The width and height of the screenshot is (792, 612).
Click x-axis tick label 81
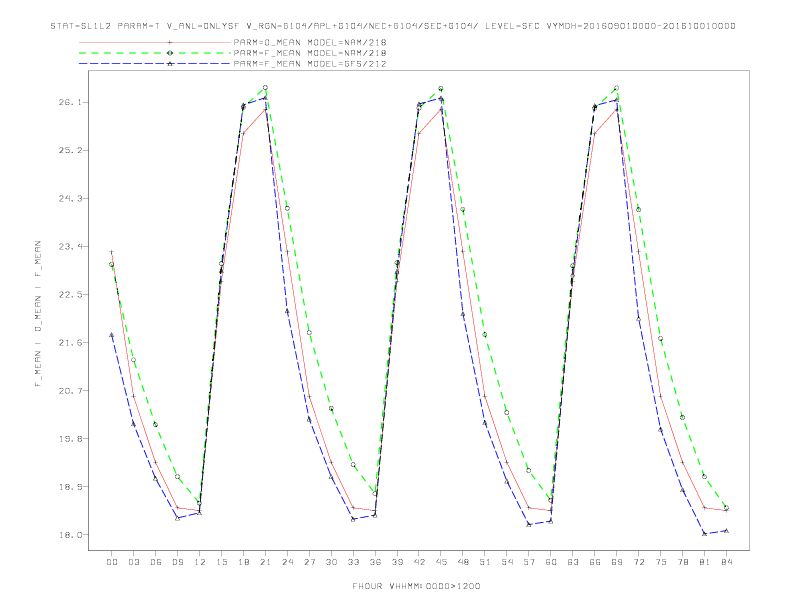[x=705, y=562]
